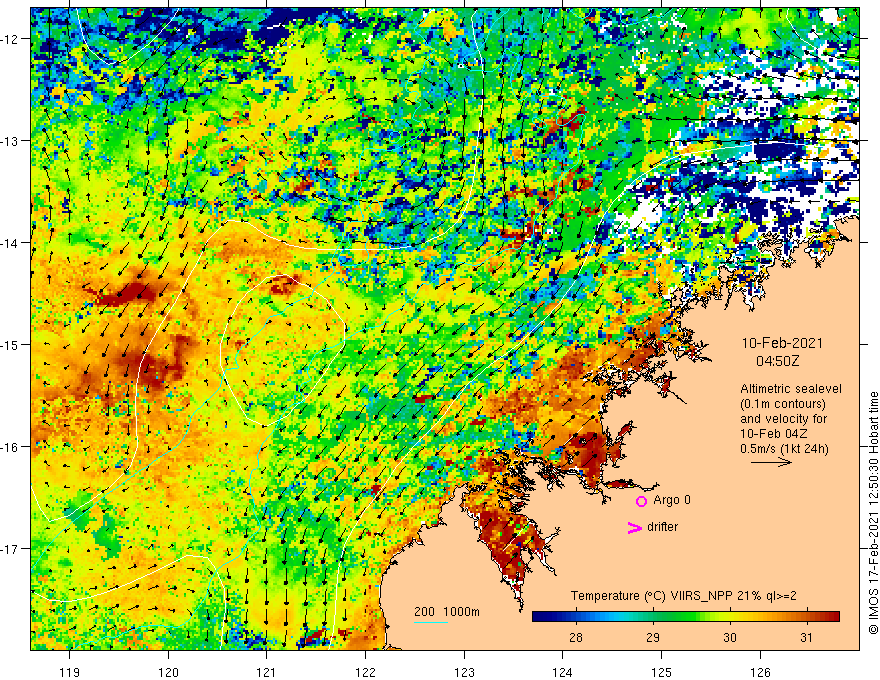Click the magenta Argo circle legend marker
Screen dimensions: 880x680
pos(641,501)
